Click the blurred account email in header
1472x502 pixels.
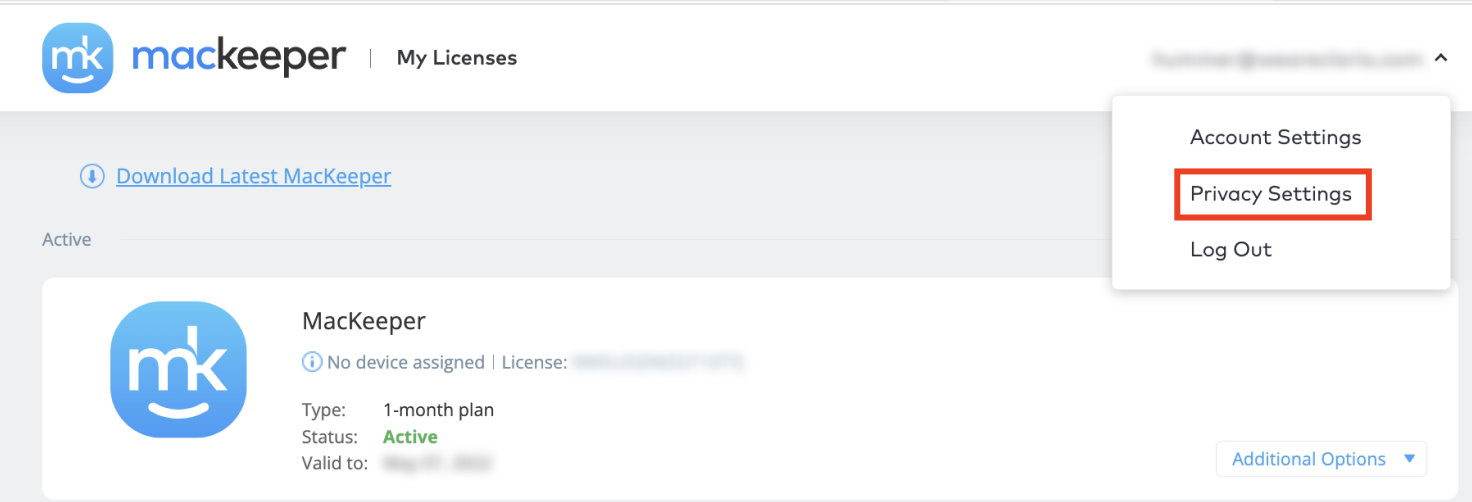(x=1287, y=59)
